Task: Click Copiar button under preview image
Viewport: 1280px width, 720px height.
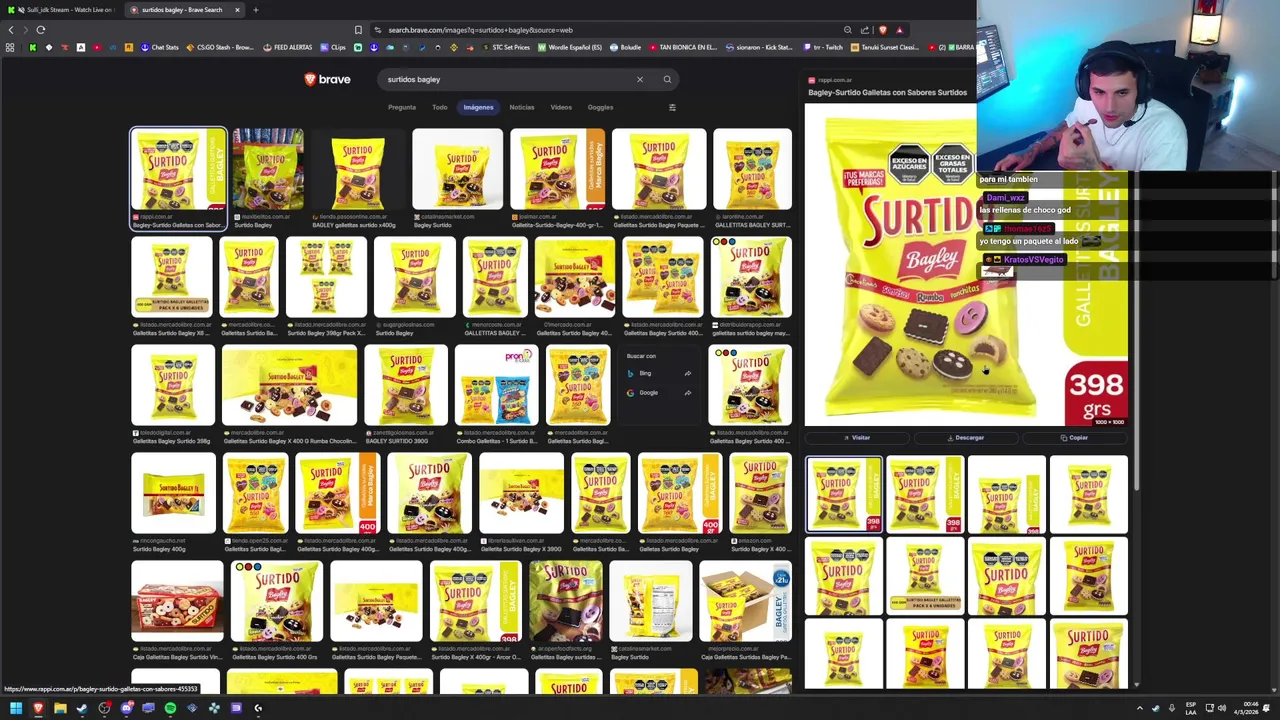Action: (1074, 437)
